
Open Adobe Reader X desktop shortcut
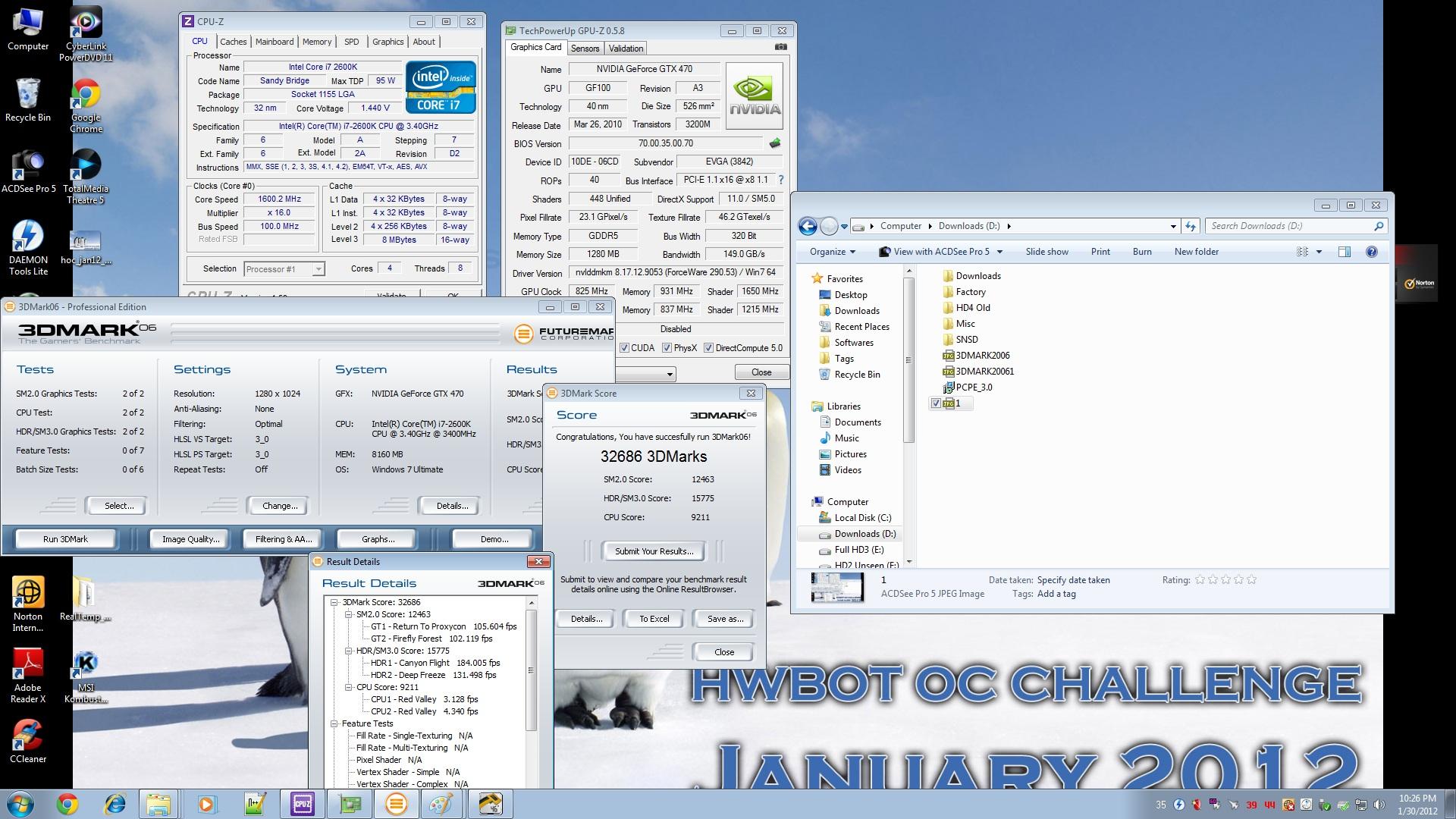(x=28, y=675)
